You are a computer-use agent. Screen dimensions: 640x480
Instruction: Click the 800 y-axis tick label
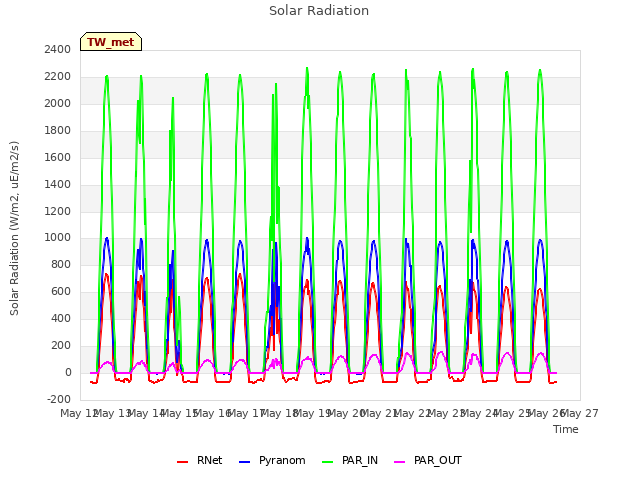coord(61,264)
